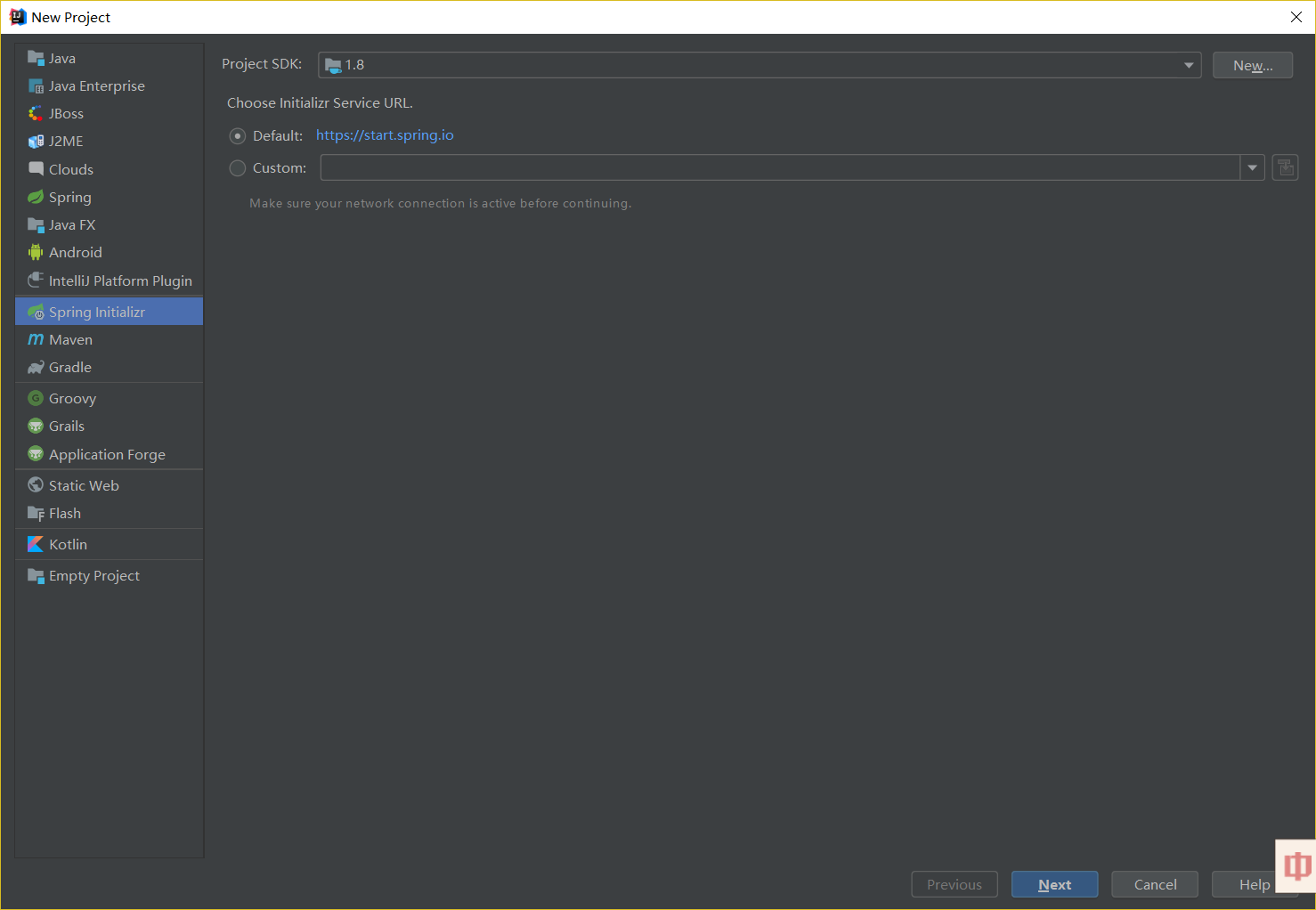Choose the Java Enterprise icon

tap(36, 85)
